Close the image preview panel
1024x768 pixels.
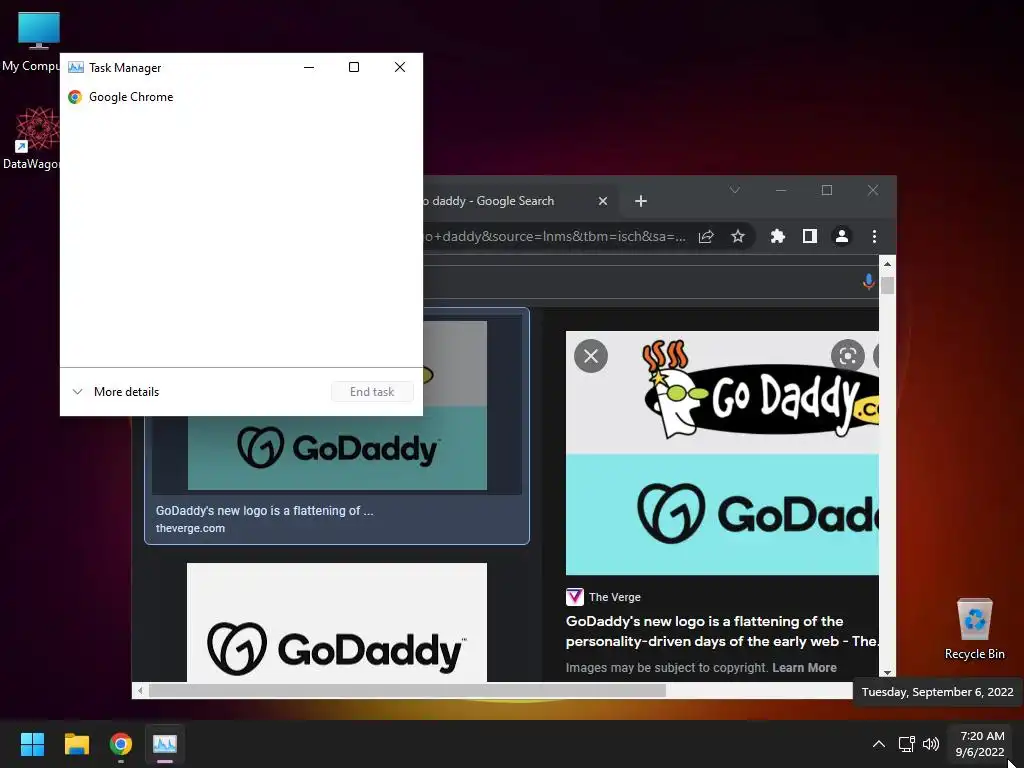pos(591,356)
